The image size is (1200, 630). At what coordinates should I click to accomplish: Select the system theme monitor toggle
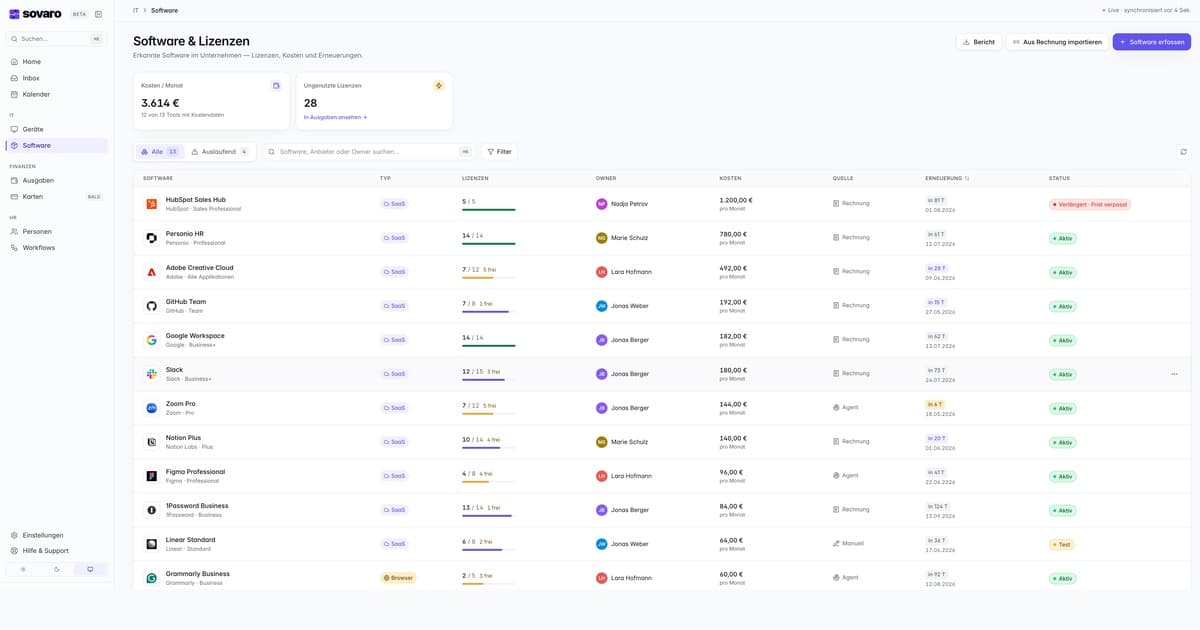[90, 569]
